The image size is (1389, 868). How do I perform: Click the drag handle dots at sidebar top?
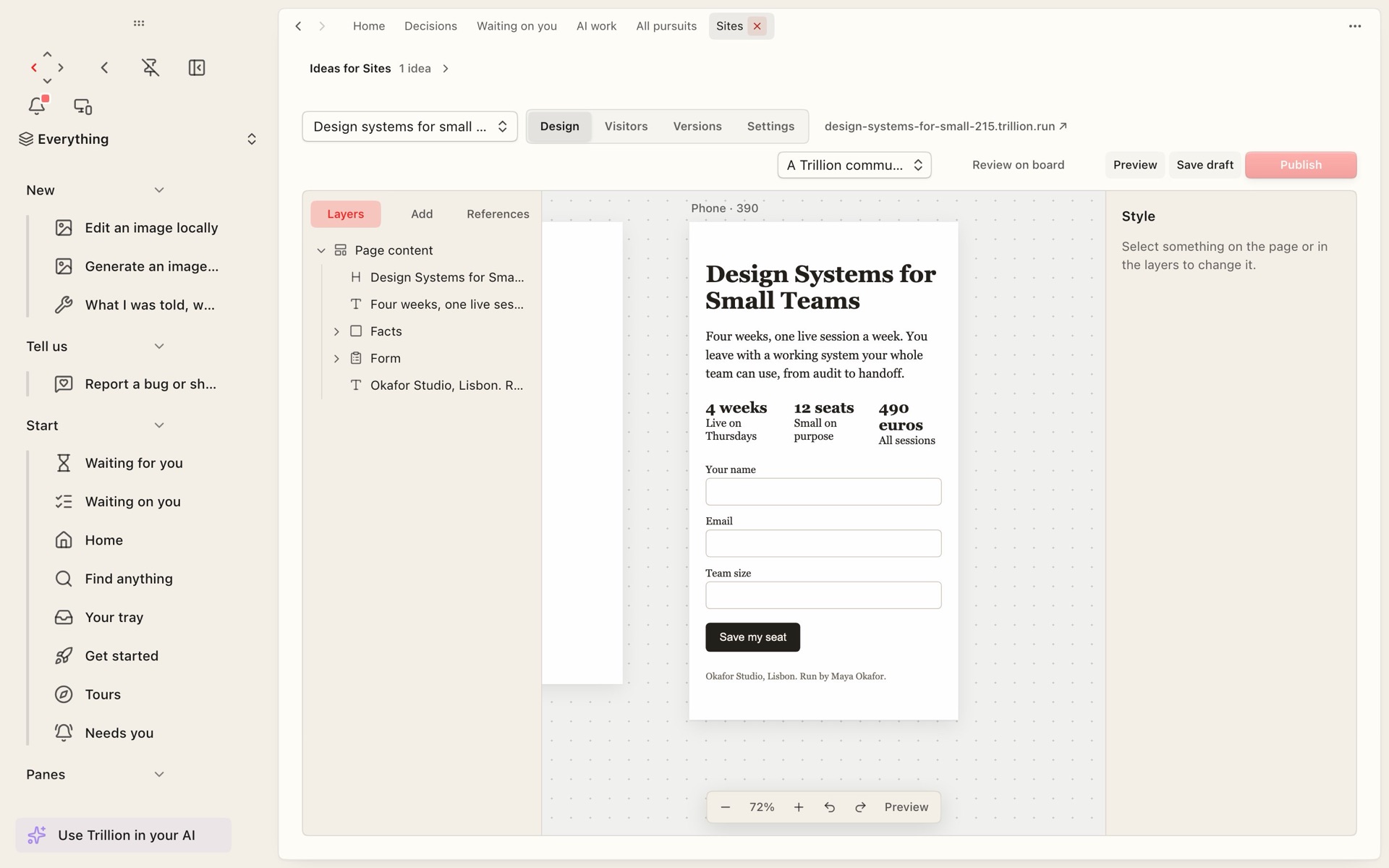tap(139, 23)
